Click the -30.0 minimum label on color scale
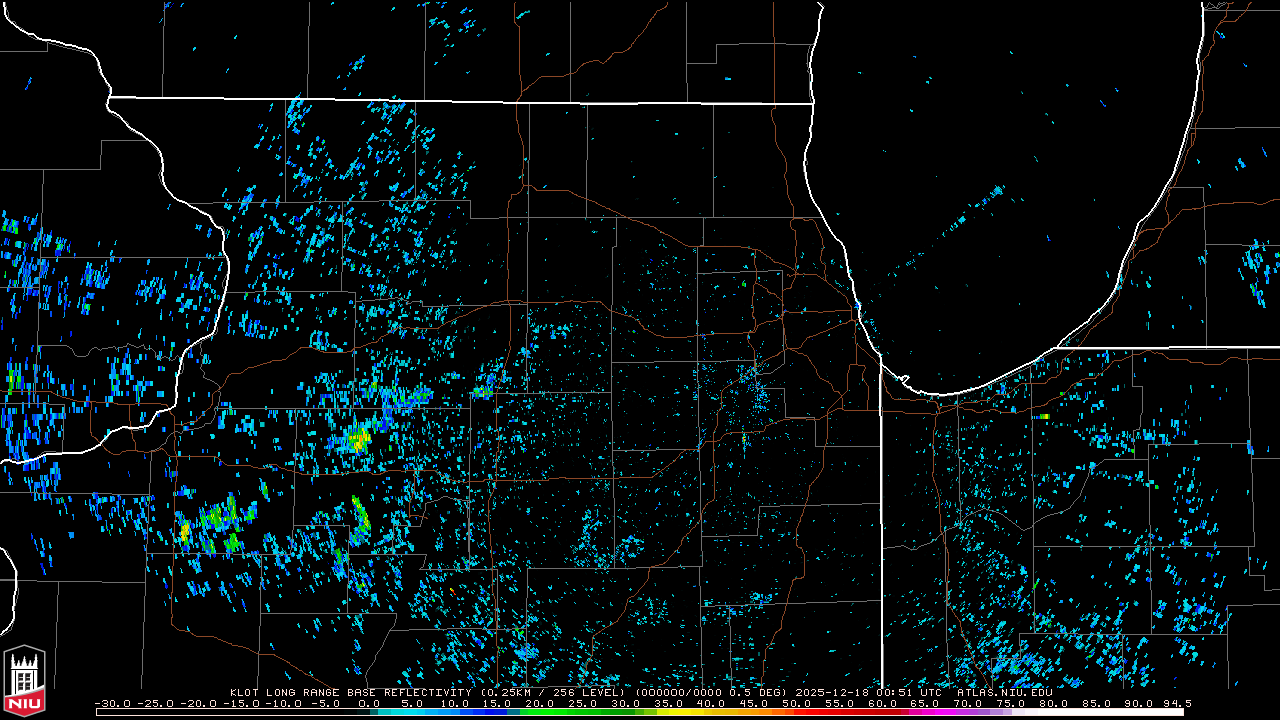The image size is (1280, 720). tap(112, 703)
